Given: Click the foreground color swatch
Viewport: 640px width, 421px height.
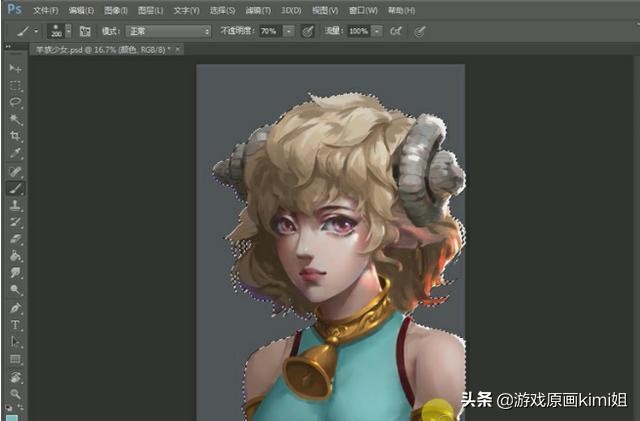Looking at the screenshot, I should [12, 417].
